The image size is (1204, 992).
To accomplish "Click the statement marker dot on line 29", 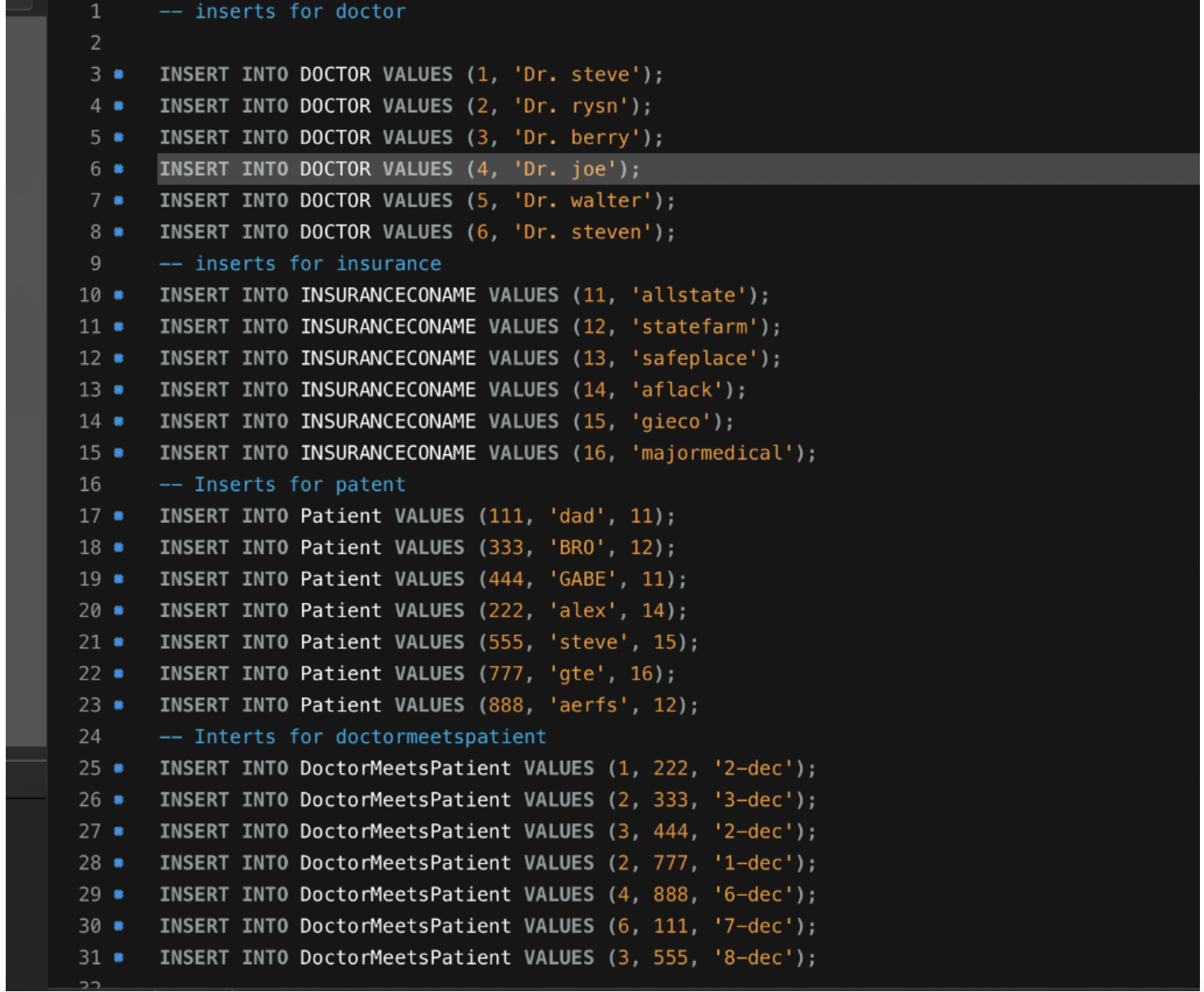I will [119, 894].
